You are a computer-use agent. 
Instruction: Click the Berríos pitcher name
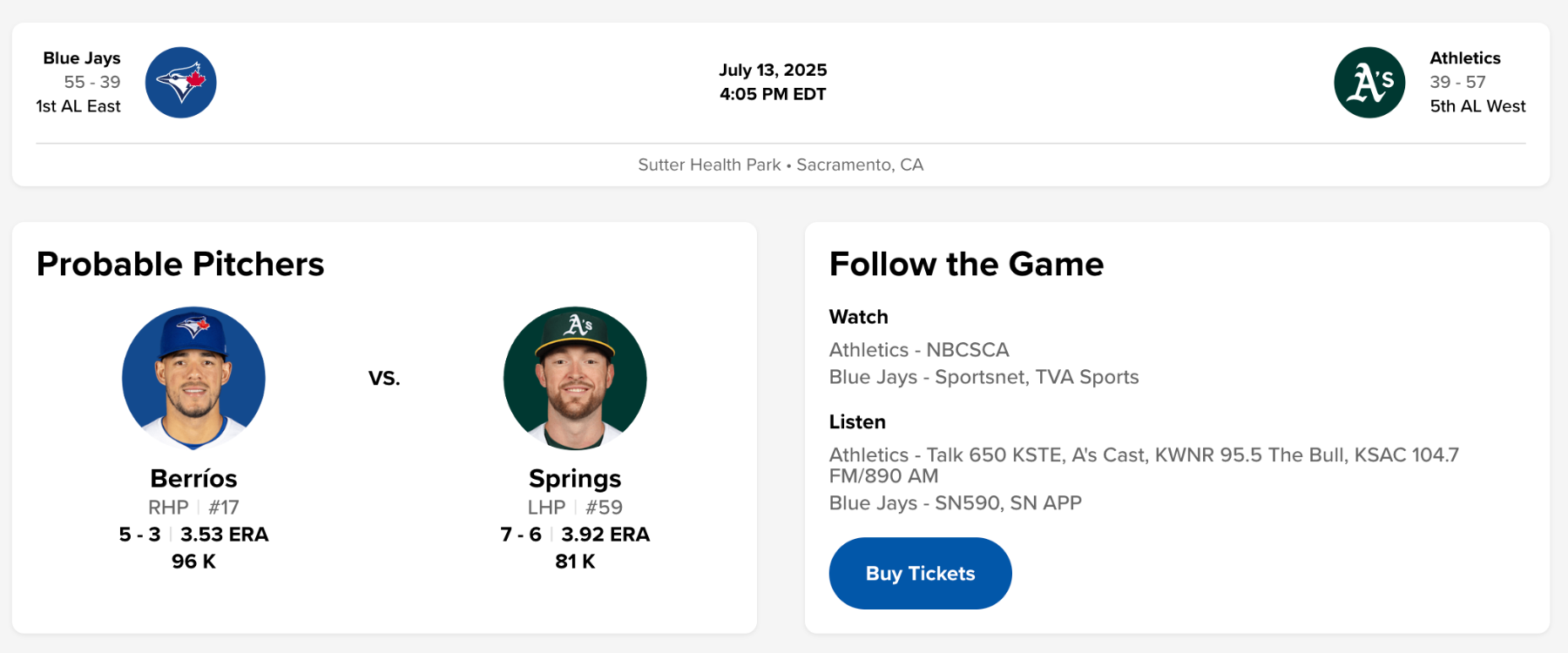click(193, 479)
